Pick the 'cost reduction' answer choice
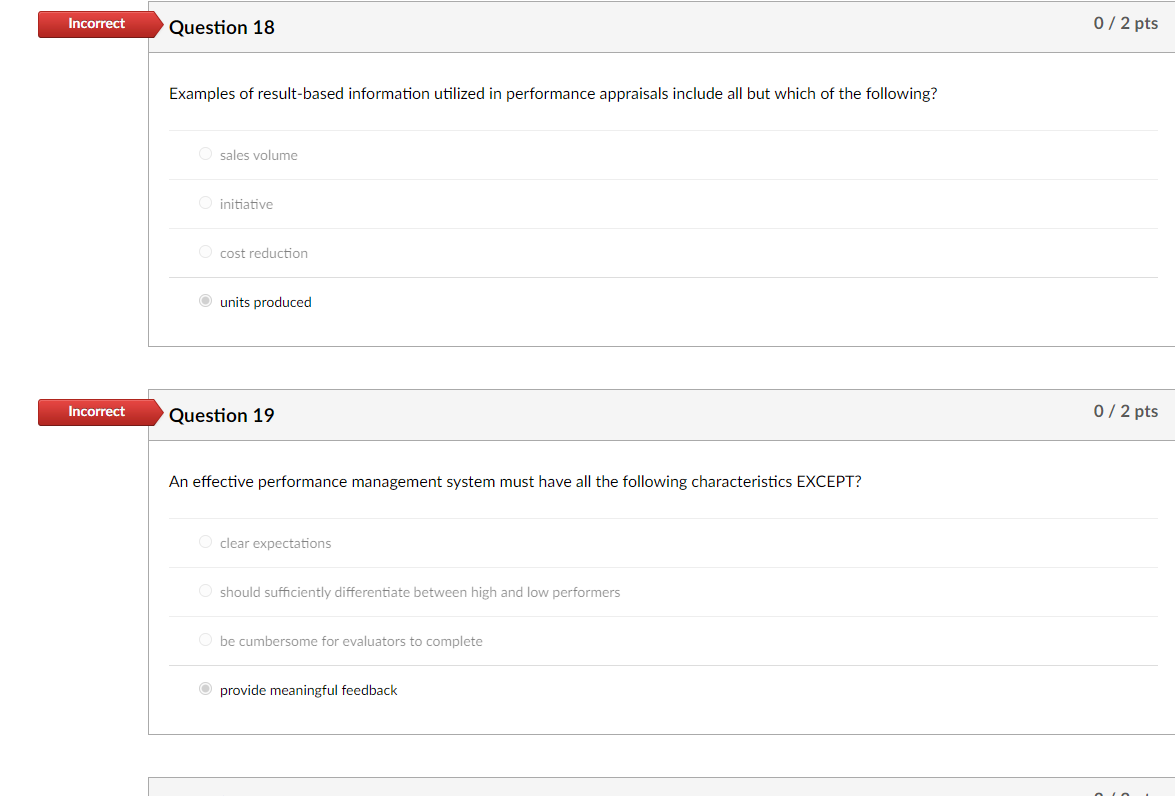Screen dimensions: 1175x796 [205, 250]
